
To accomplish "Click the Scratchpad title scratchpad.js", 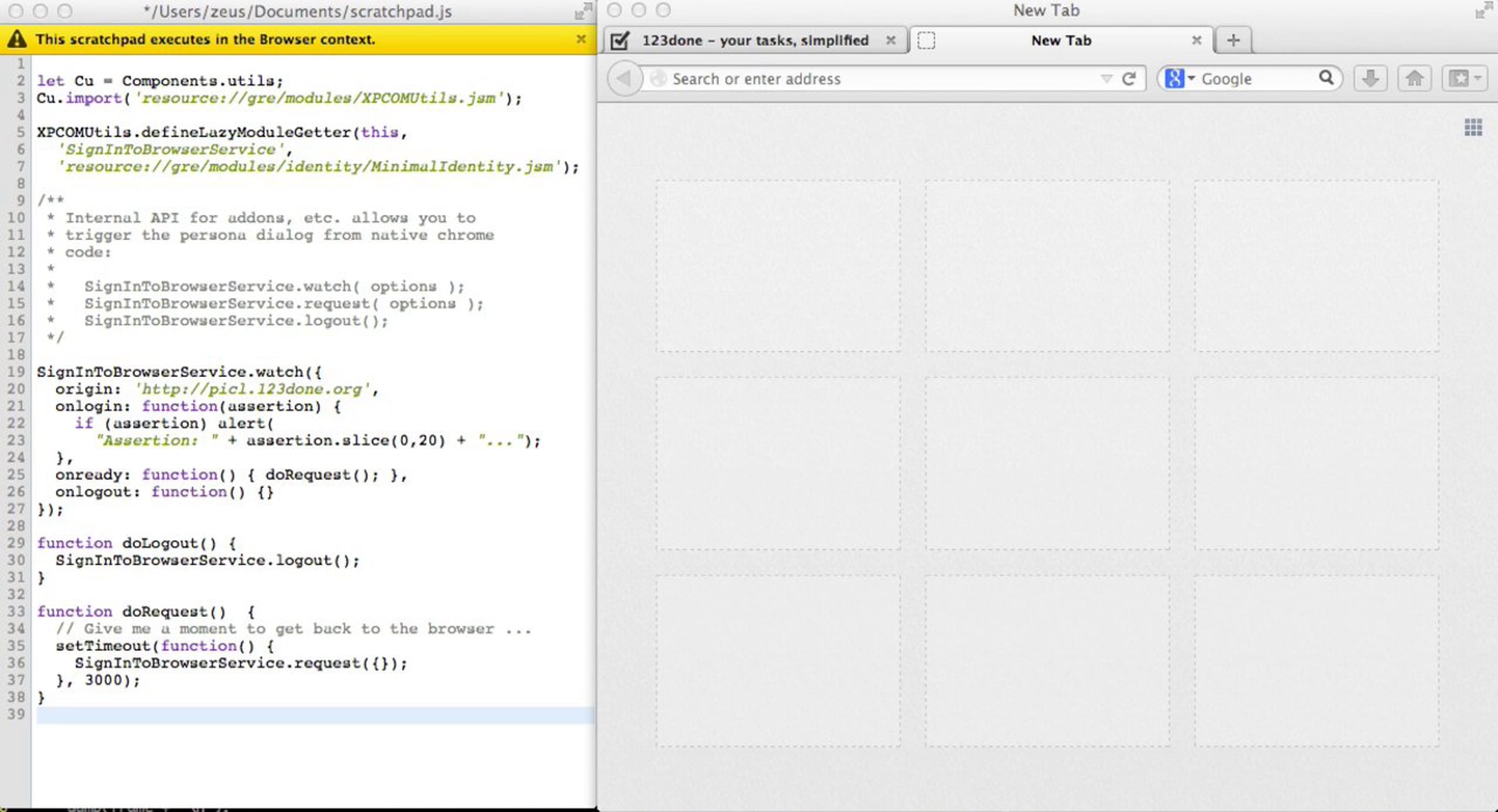I will point(297,11).
